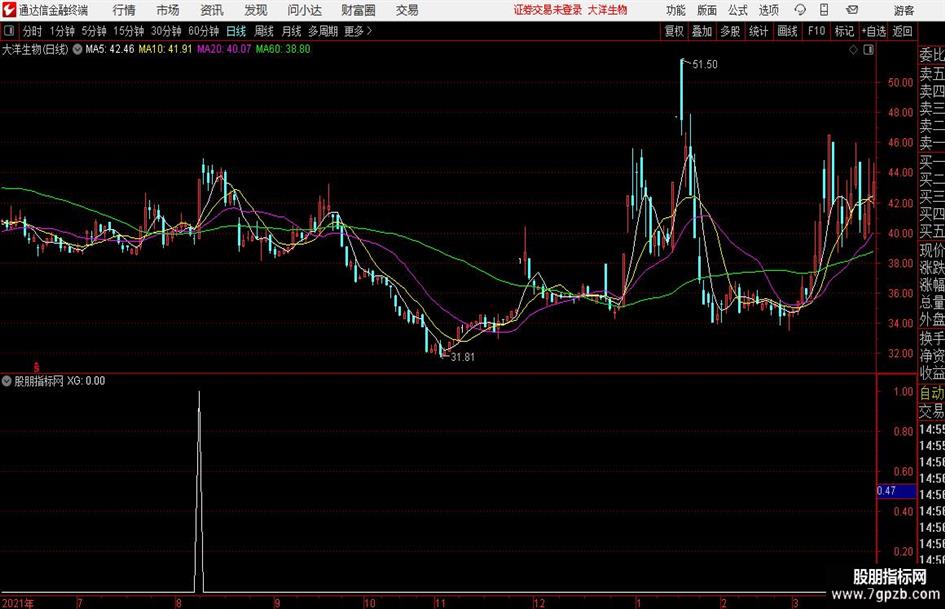Click the month 12 marker on time axis

pyautogui.click(x=539, y=603)
